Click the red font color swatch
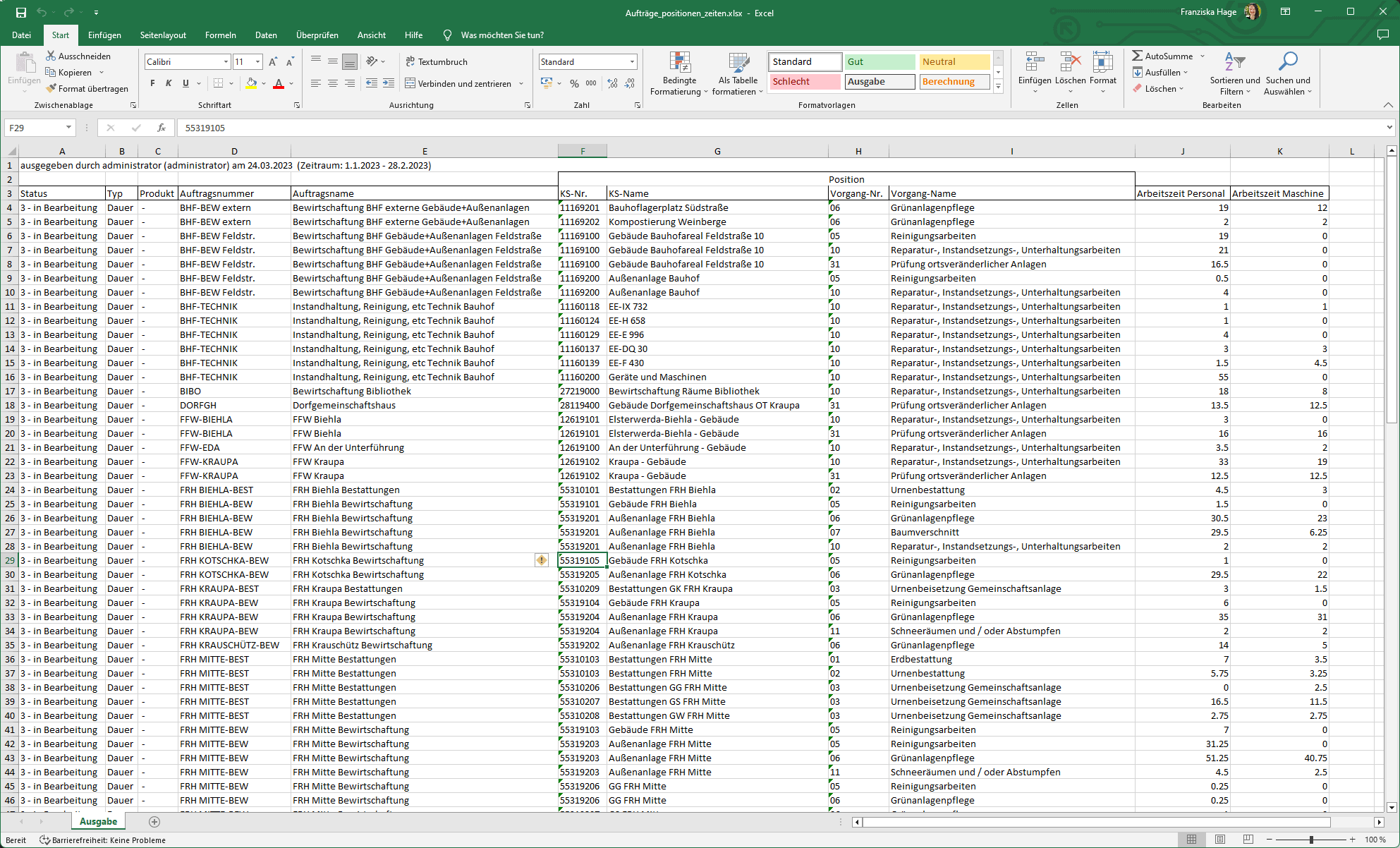The height and width of the screenshot is (848, 1400). (279, 84)
